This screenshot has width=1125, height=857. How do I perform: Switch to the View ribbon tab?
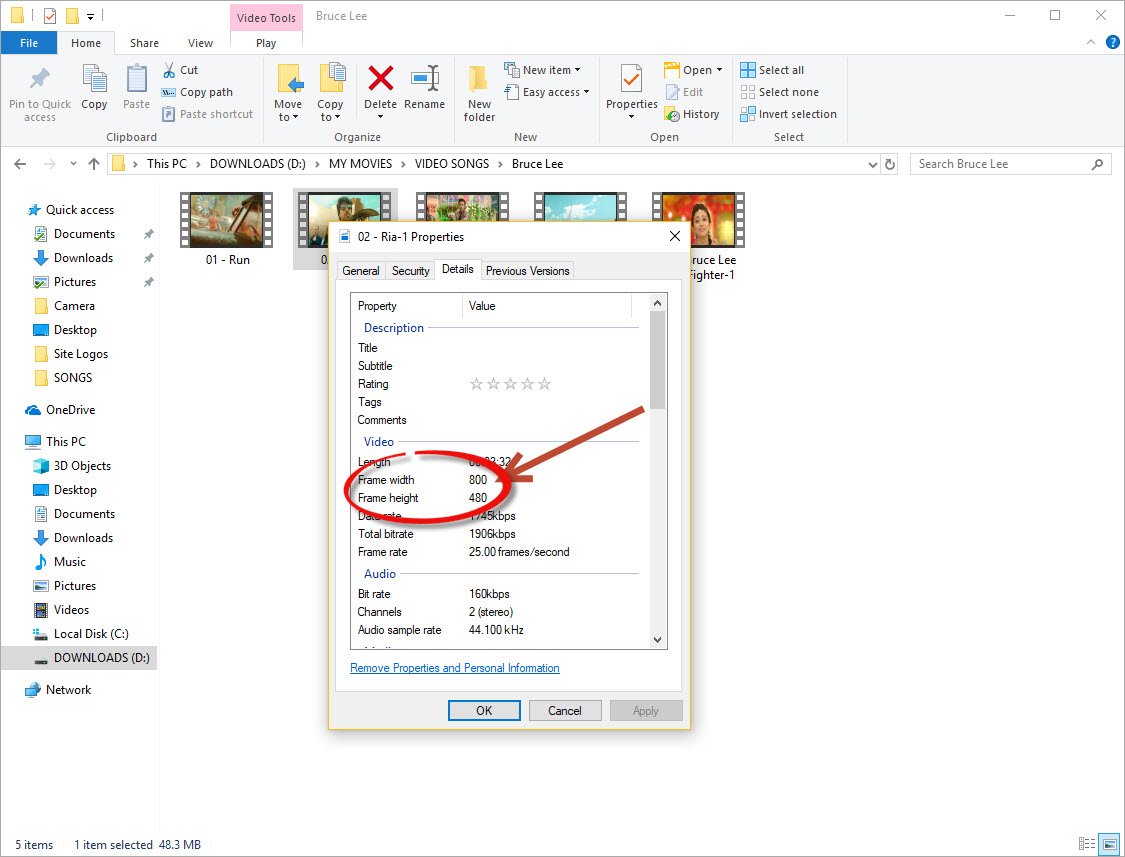tap(200, 43)
